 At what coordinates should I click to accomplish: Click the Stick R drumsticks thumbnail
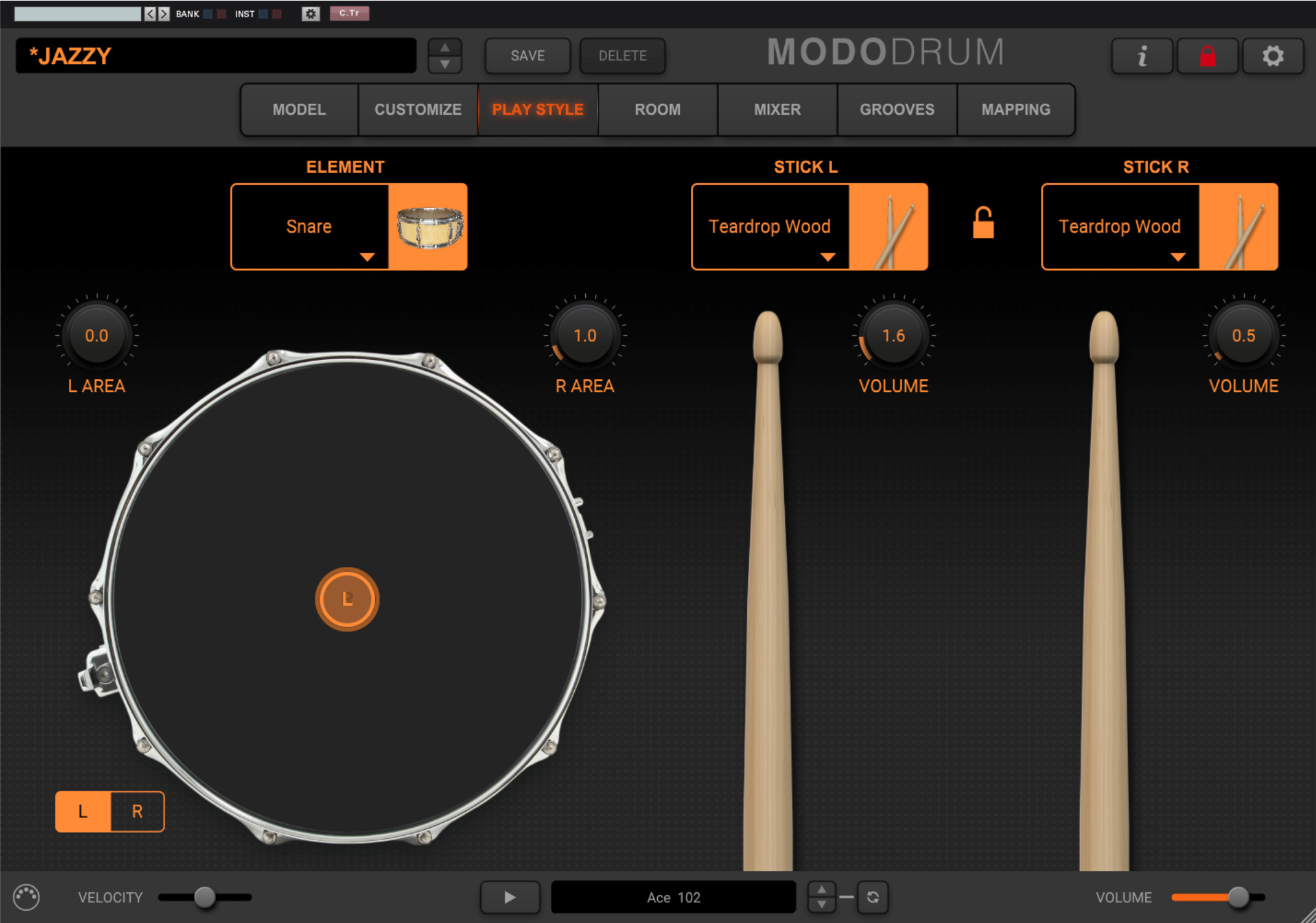click(1239, 227)
